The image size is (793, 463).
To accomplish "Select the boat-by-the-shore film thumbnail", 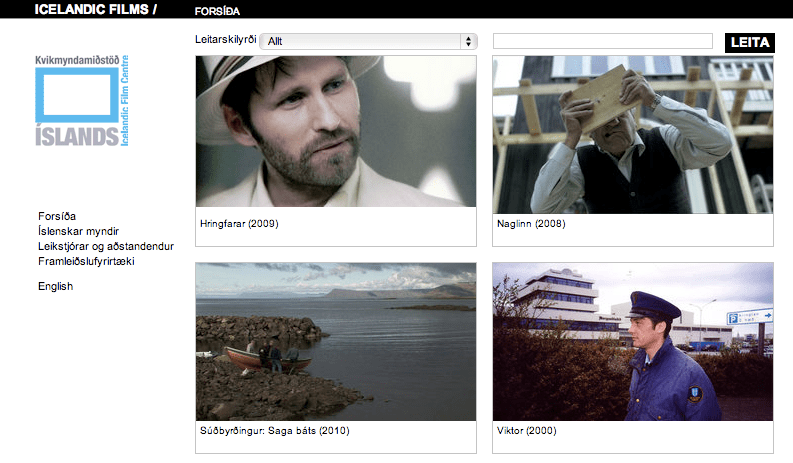I will tap(335, 341).
